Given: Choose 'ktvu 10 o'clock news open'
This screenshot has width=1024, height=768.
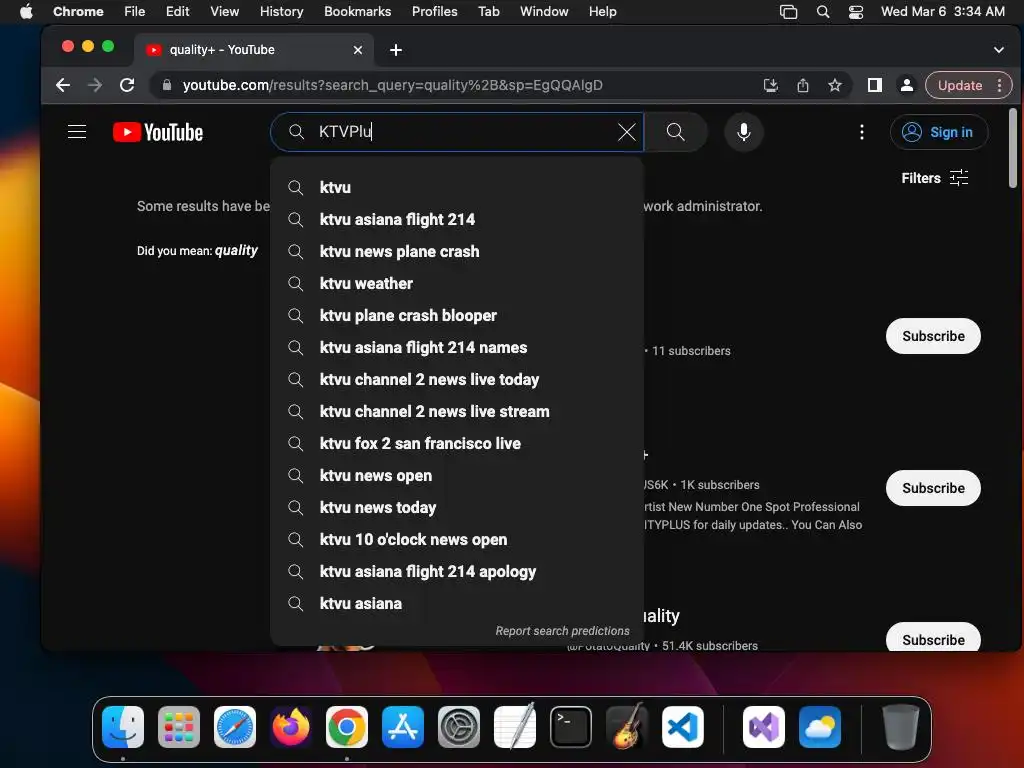Looking at the screenshot, I should click(x=456, y=539).
